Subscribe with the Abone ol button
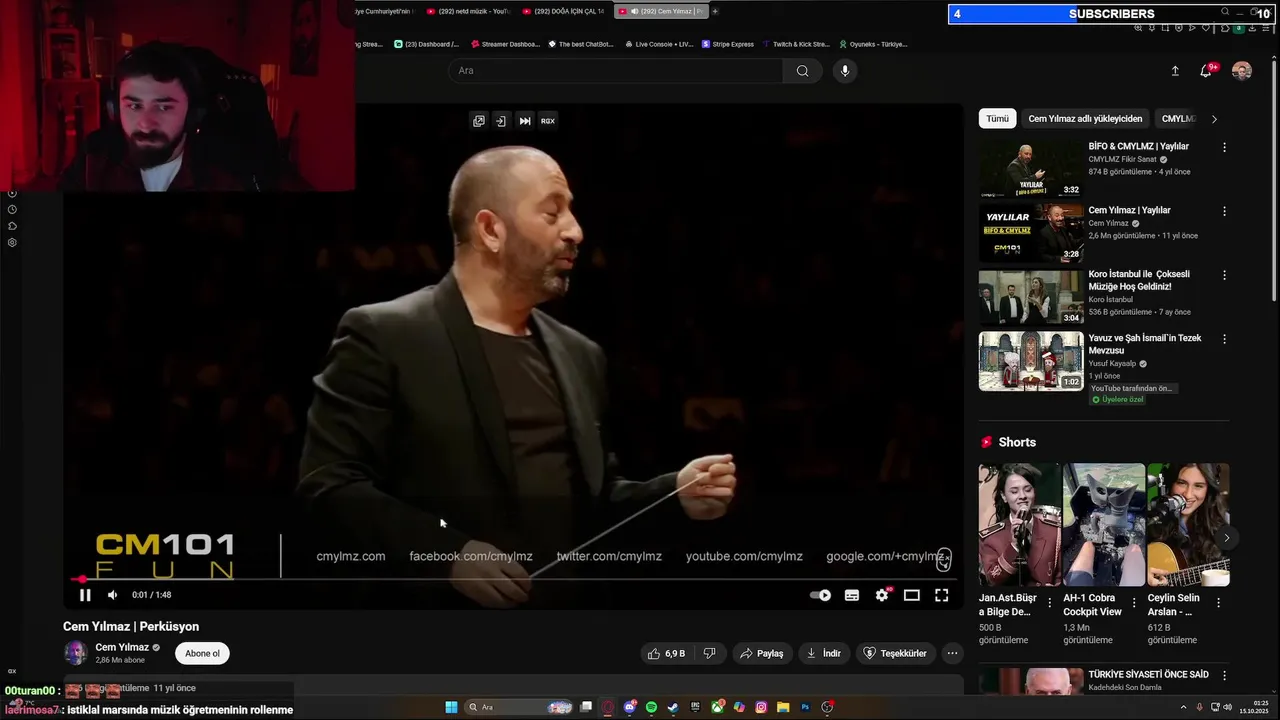The width and height of the screenshot is (1280, 720). (202, 653)
